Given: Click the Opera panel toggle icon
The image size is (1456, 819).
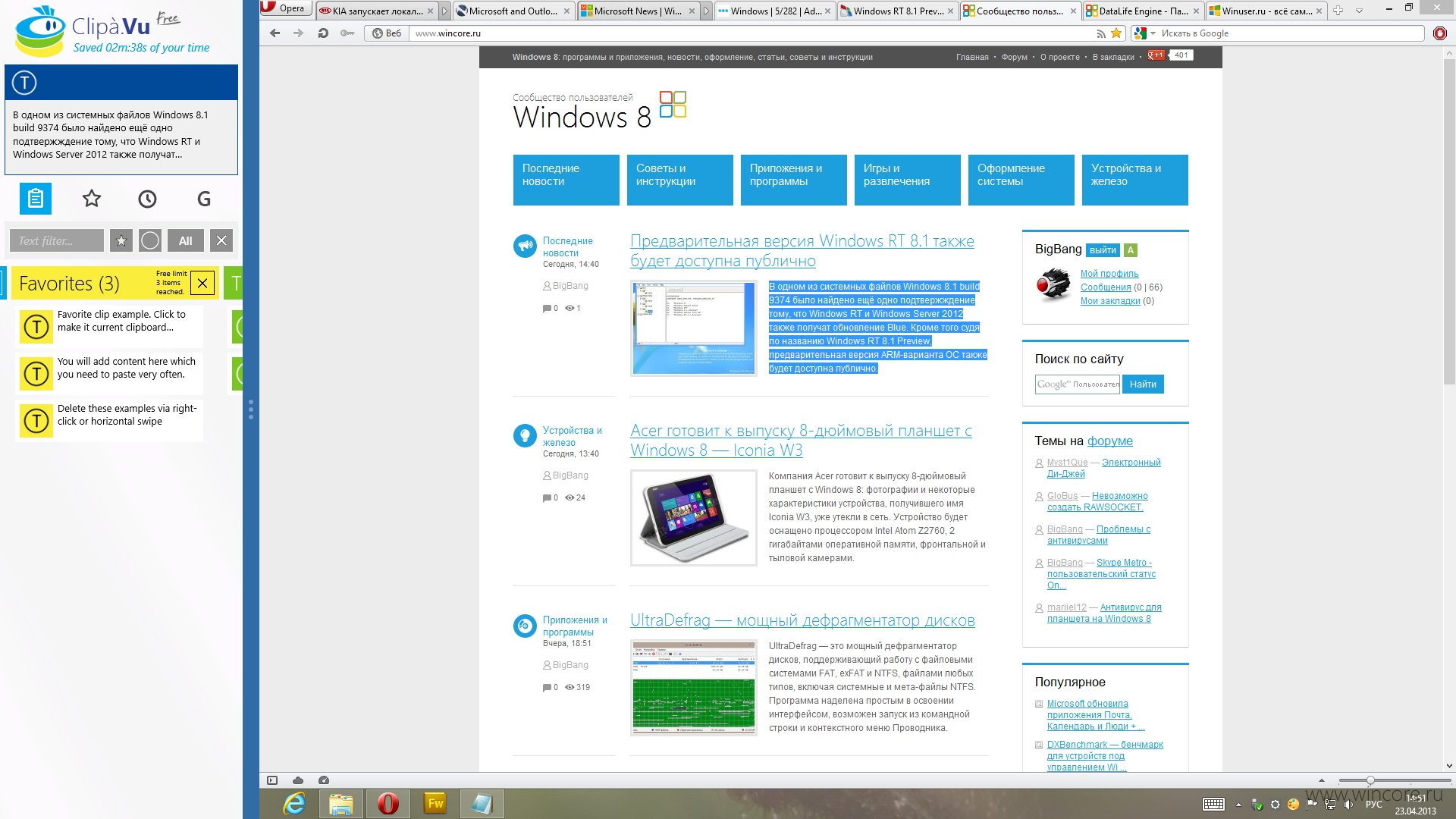Looking at the screenshot, I should [272, 780].
